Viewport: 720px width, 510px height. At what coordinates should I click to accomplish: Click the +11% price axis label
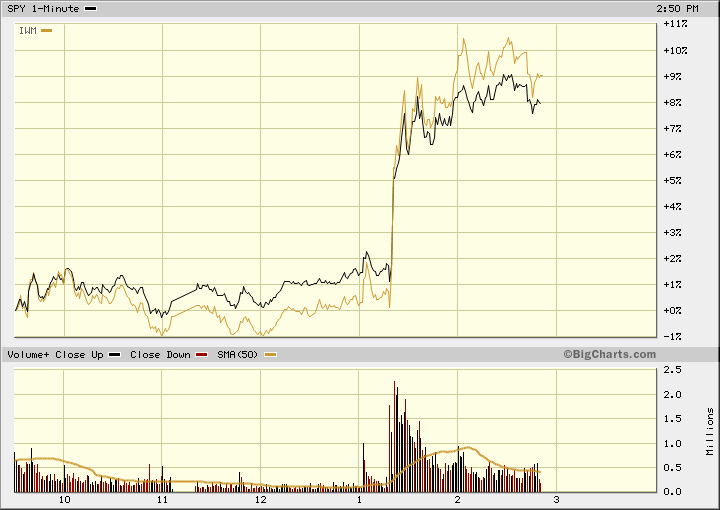[x=675, y=23]
